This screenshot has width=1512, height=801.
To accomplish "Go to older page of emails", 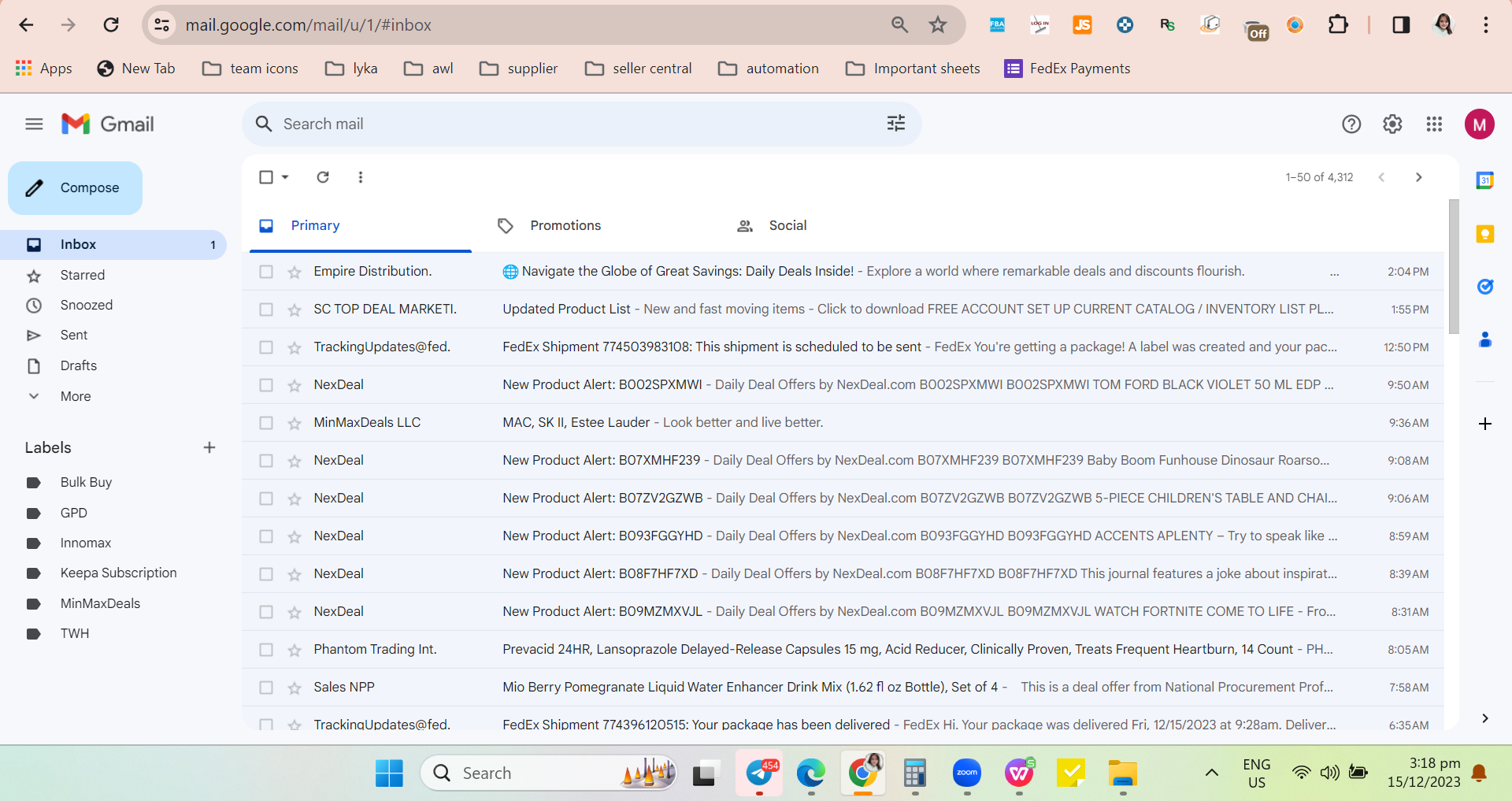I will (1418, 177).
